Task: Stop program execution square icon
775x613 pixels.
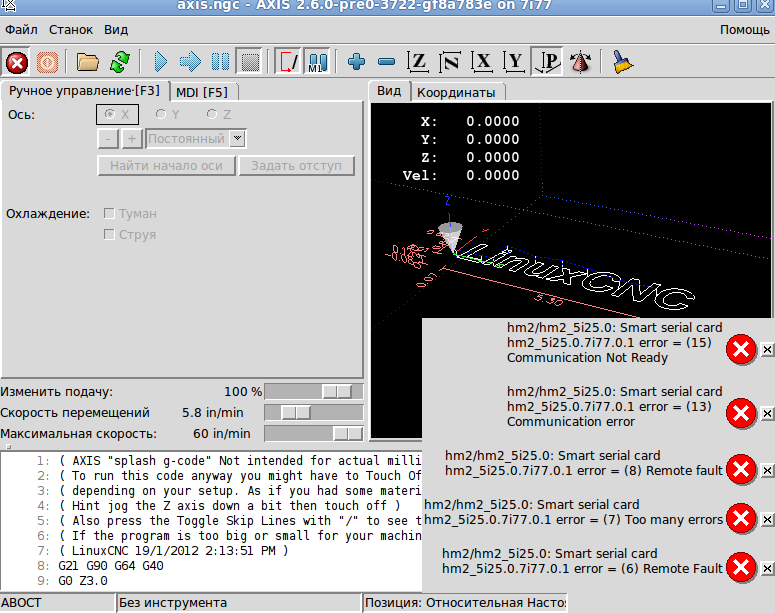Action: point(250,63)
